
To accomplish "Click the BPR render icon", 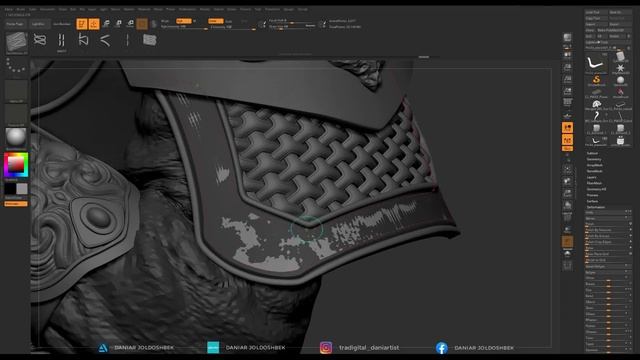I will click(567, 38).
